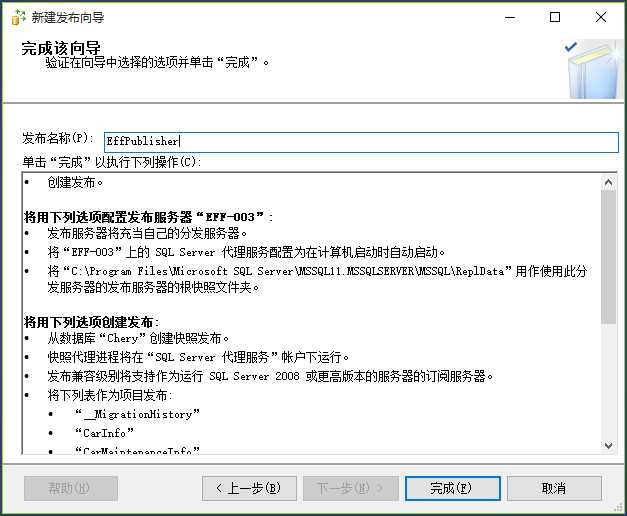Image resolution: width=627 pixels, height=516 pixels.
Task: Click the 完成该向导 page title
Action: pos(61,48)
